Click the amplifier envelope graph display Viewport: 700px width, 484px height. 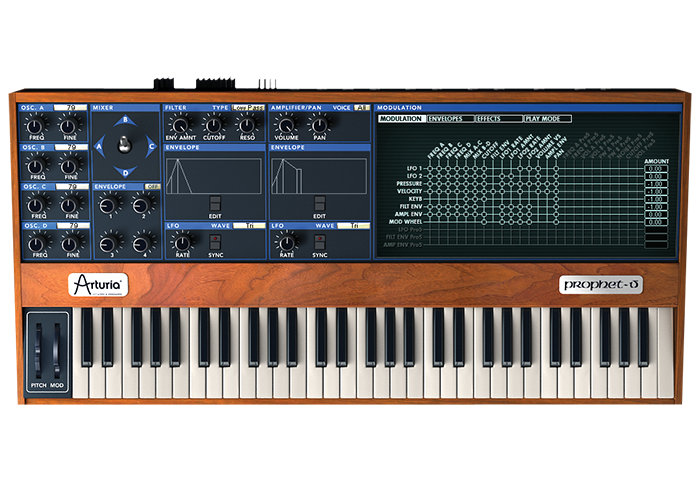point(319,176)
